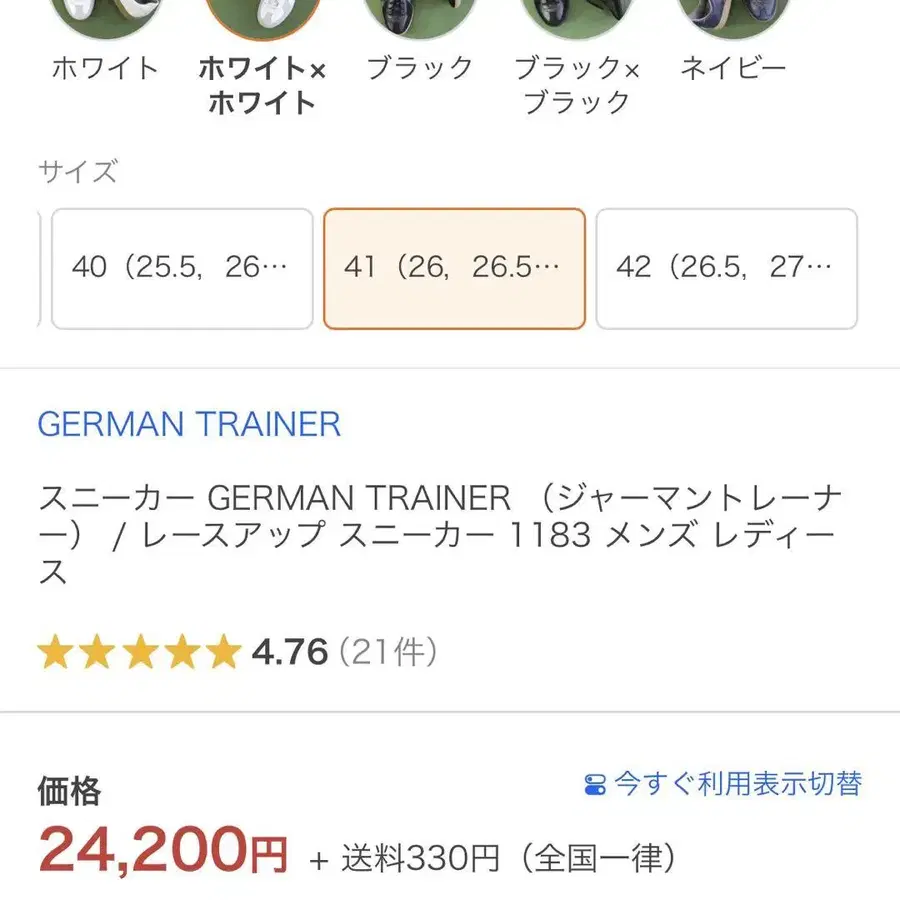The width and height of the screenshot is (900, 900).
Task: Click the 4.76 rating score
Action: point(290,653)
